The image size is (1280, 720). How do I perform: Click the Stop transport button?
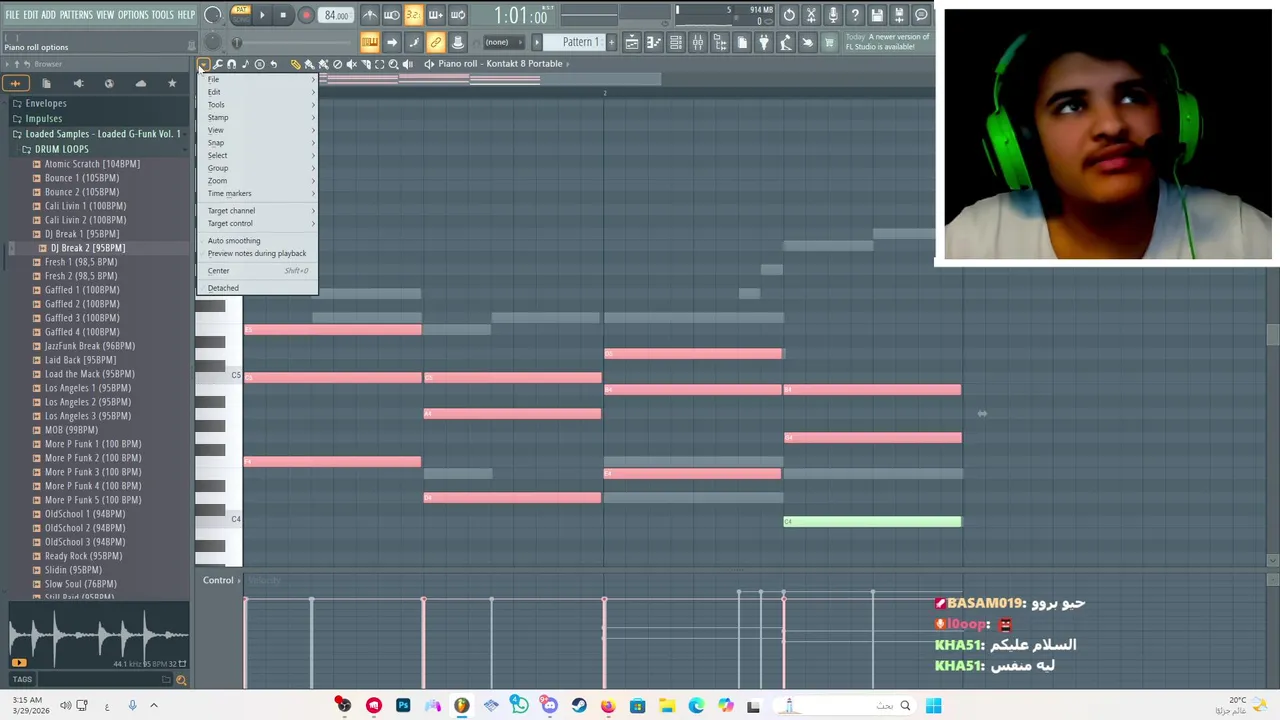point(283,15)
